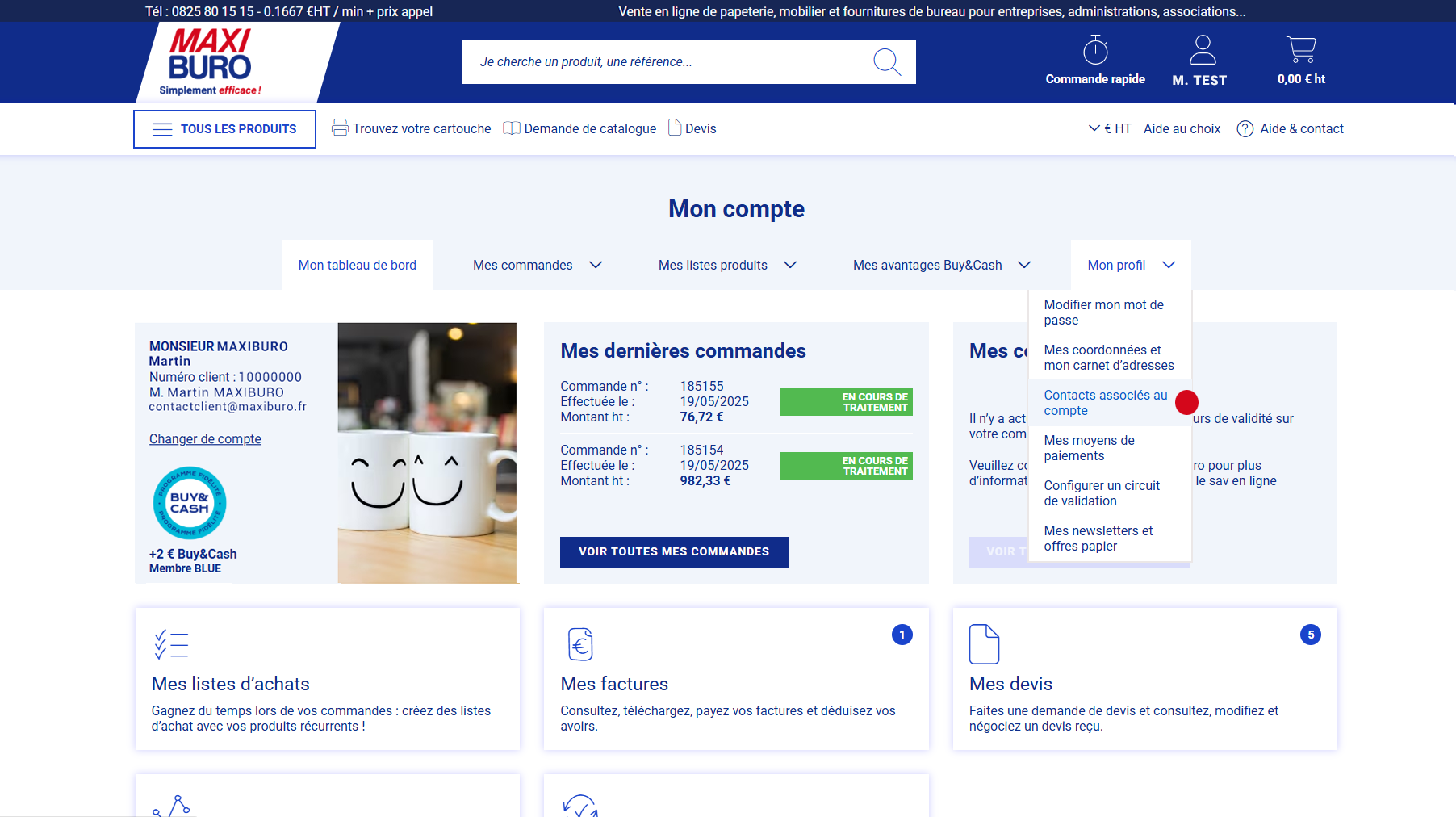1456x817 pixels.
Task: Click the Mes listes d'achats checklist icon
Action: (x=171, y=644)
